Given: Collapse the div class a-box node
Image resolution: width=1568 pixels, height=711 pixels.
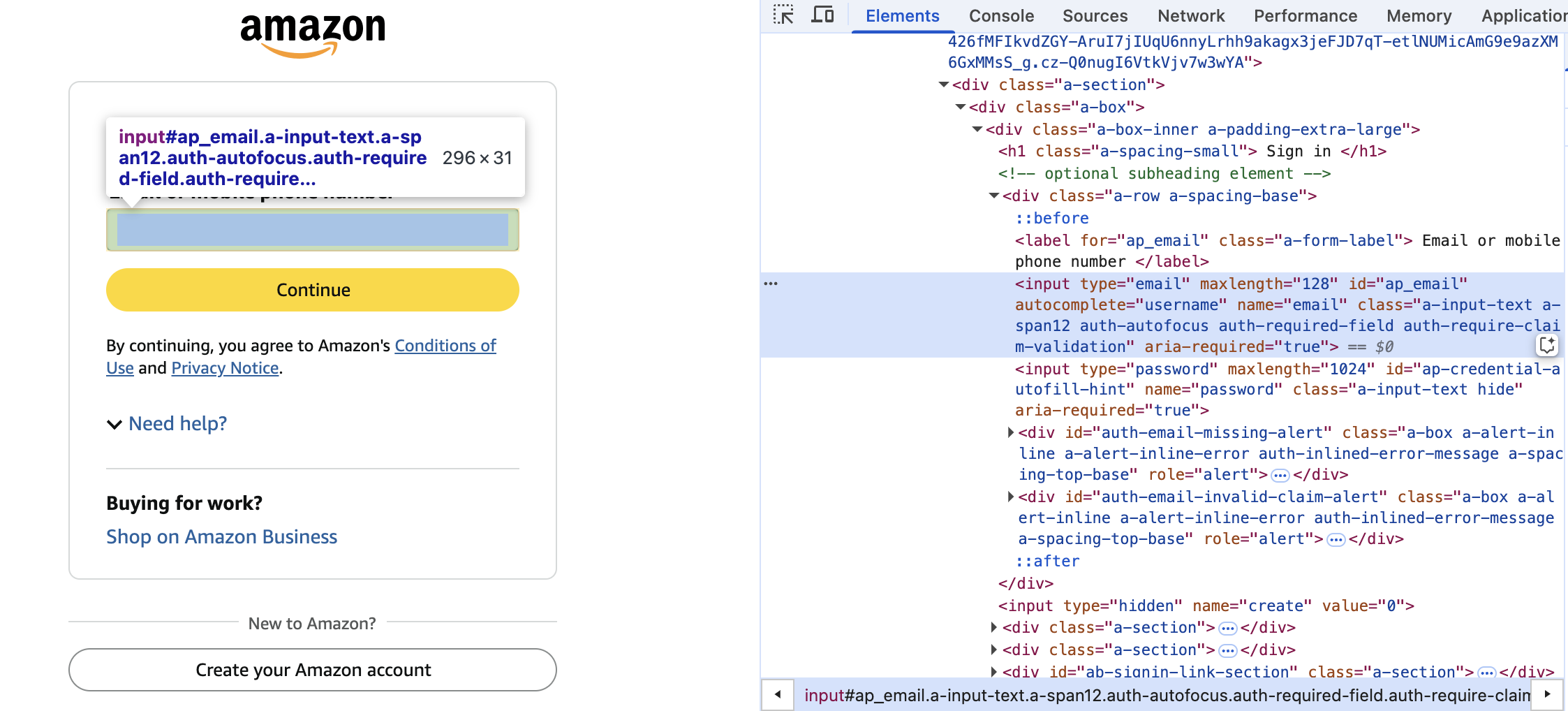Looking at the screenshot, I should tap(961, 107).
